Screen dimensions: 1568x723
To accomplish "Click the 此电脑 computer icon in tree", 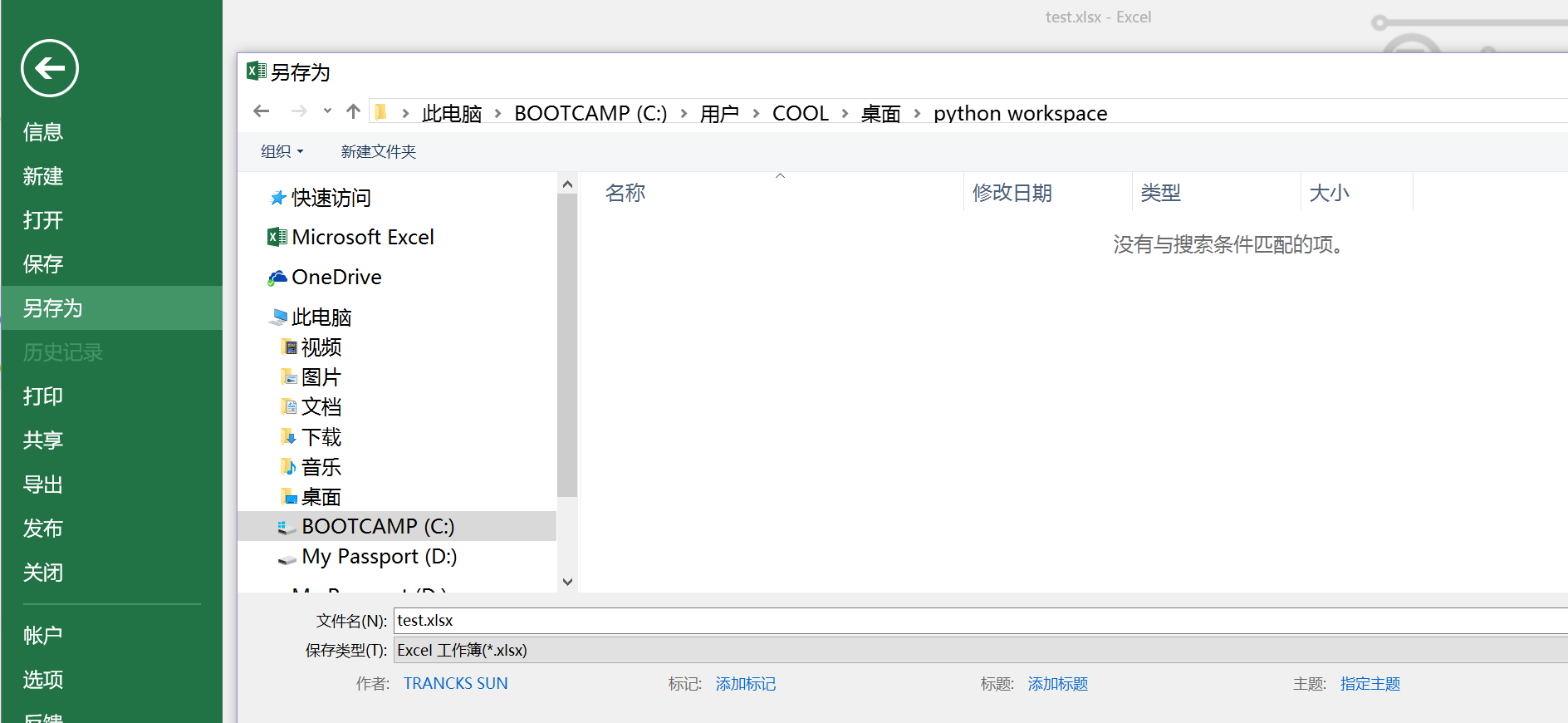I will pos(278,317).
